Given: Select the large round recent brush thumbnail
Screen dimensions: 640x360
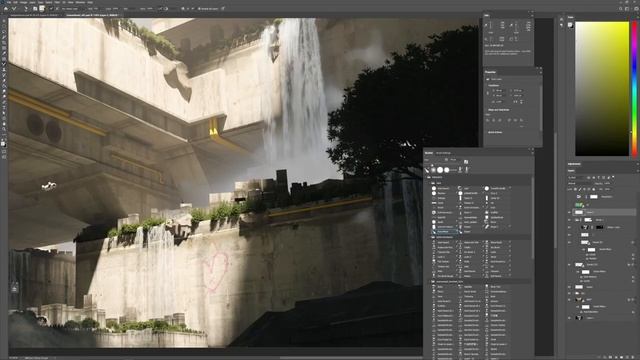Looking at the screenshot, I should coord(440,170).
